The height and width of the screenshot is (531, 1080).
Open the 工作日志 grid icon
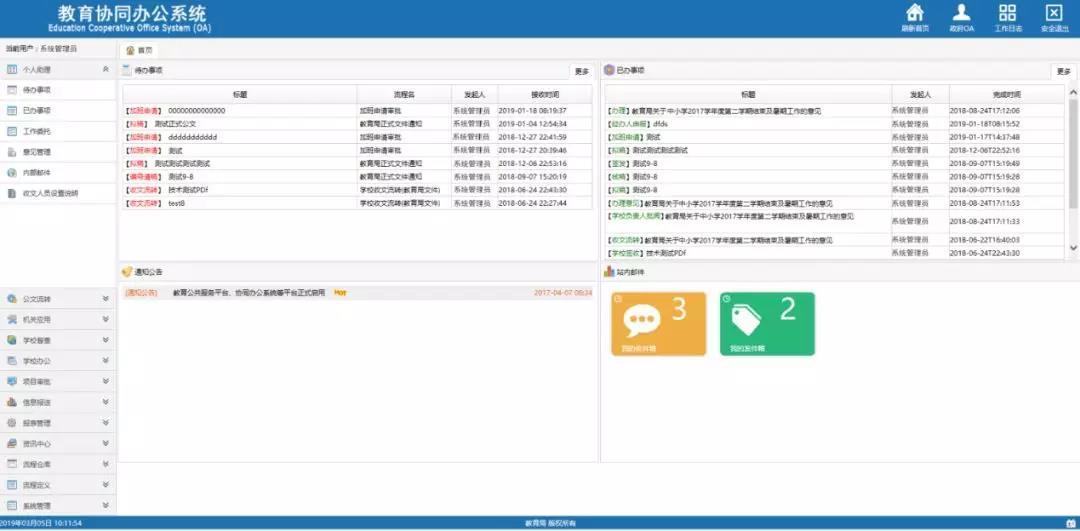(1008, 13)
